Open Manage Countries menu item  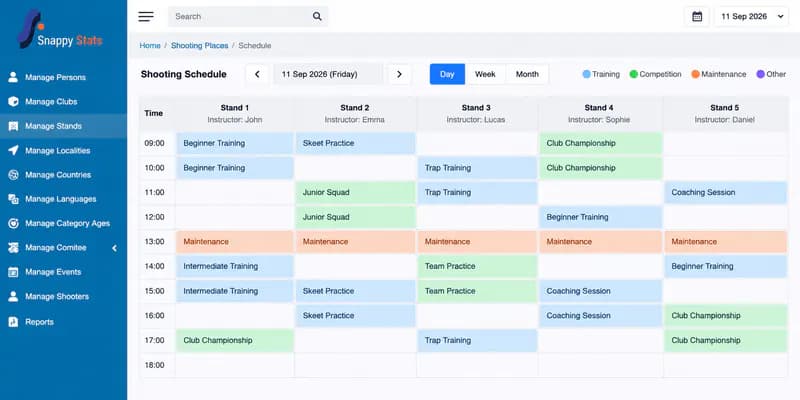(63, 174)
